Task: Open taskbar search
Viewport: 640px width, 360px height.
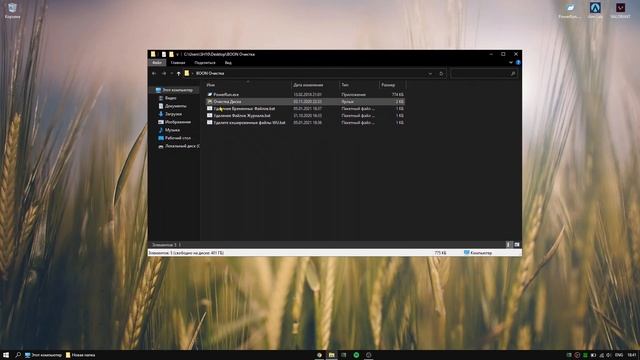Action: tap(18, 355)
